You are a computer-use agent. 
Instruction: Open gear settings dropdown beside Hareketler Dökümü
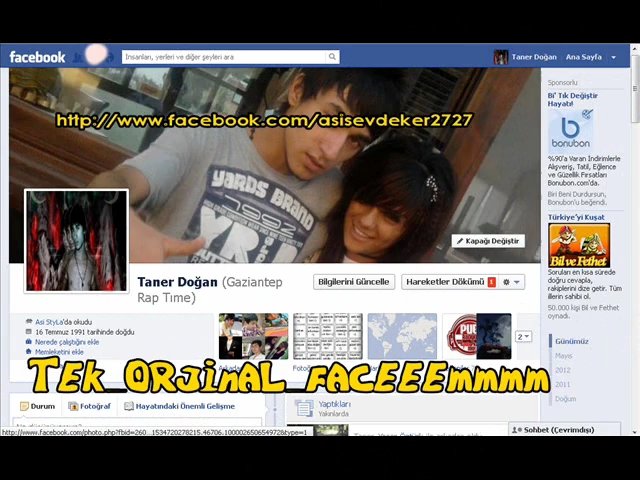click(511, 282)
